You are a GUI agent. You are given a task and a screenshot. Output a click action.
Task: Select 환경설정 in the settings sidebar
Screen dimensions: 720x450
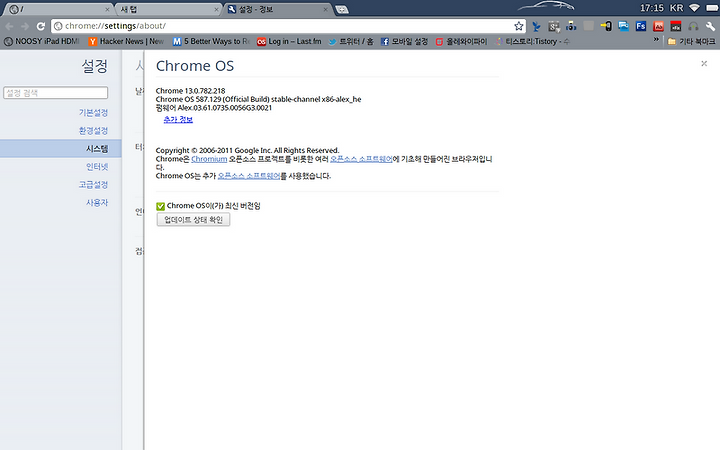click(x=93, y=130)
